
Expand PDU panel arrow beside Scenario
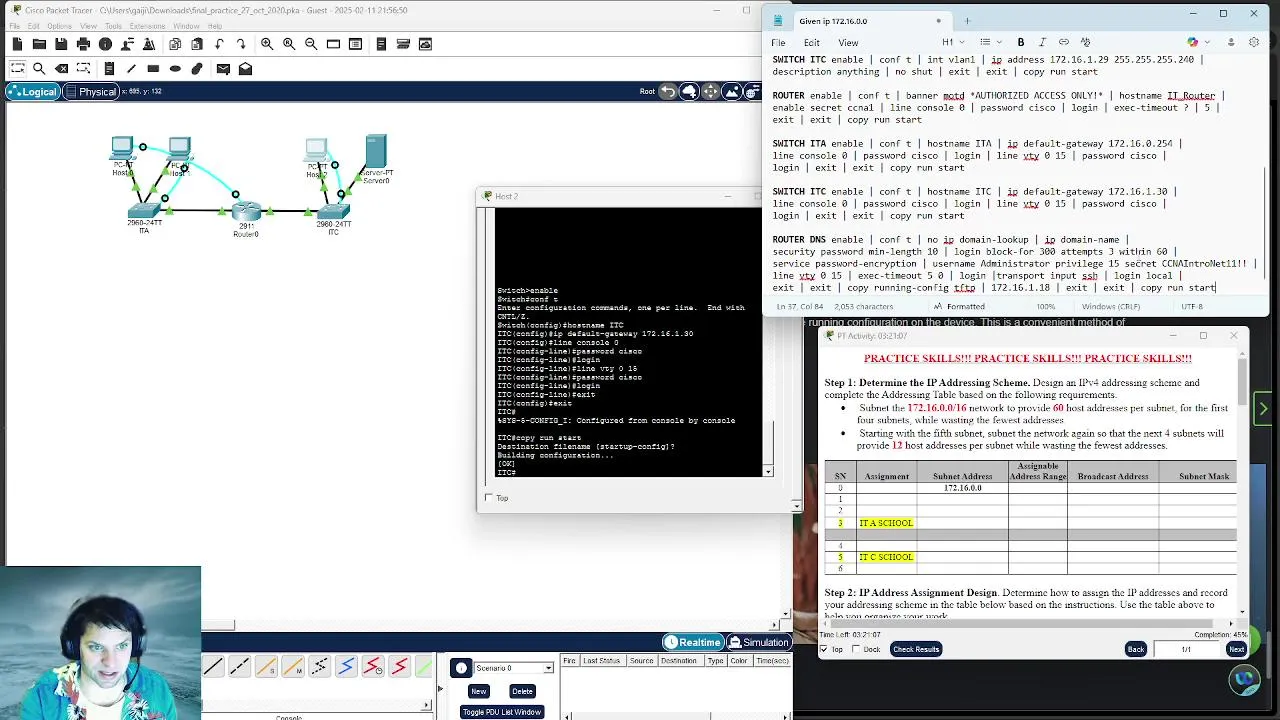439,688
